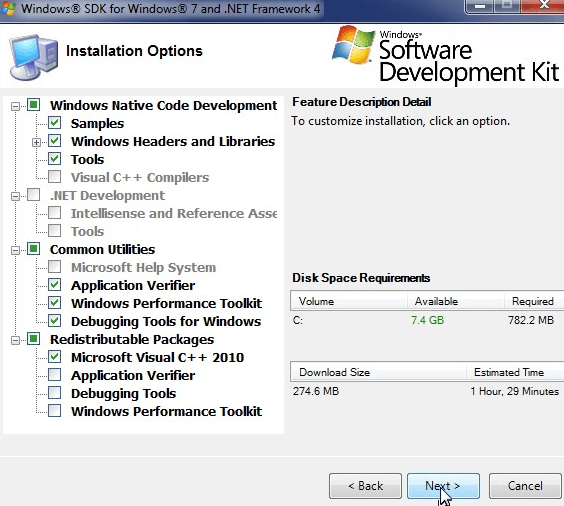Toggle the Windows Native Code Development checkbox

[x=33, y=105]
